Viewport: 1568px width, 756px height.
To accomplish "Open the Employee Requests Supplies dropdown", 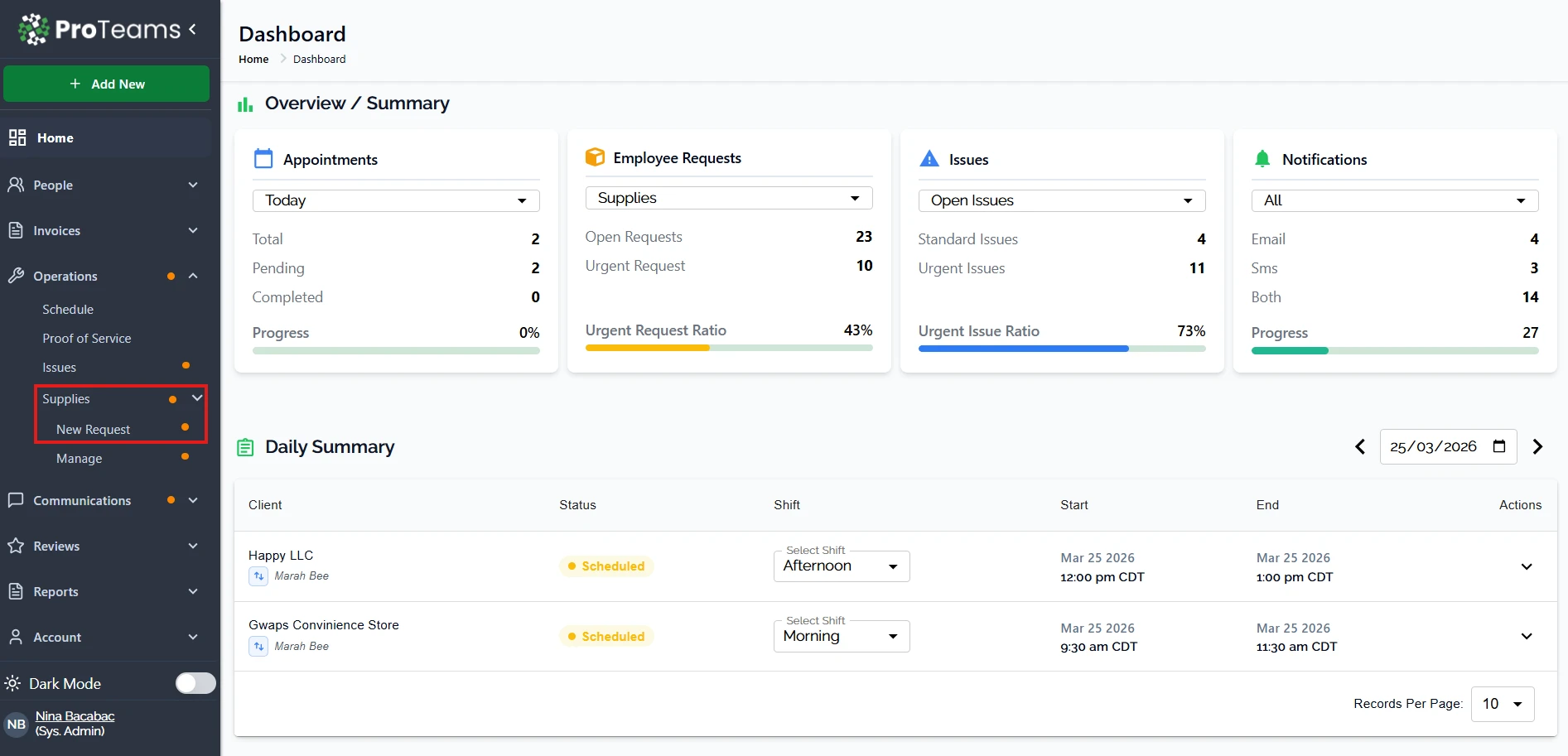I will pyautogui.click(x=728, y=198).
